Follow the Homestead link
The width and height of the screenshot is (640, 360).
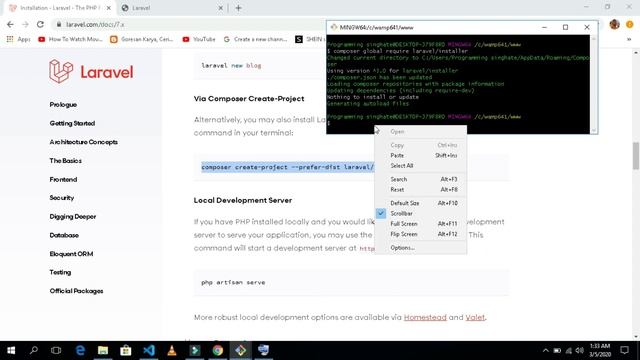pyautogui.click(x=425, y=317)
